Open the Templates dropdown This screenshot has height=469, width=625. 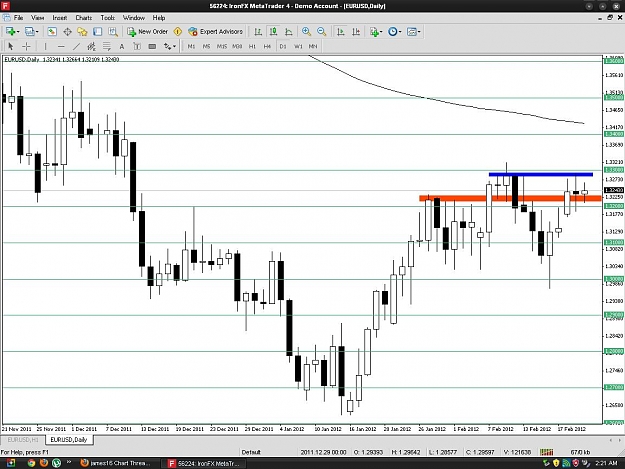[414, 31]
